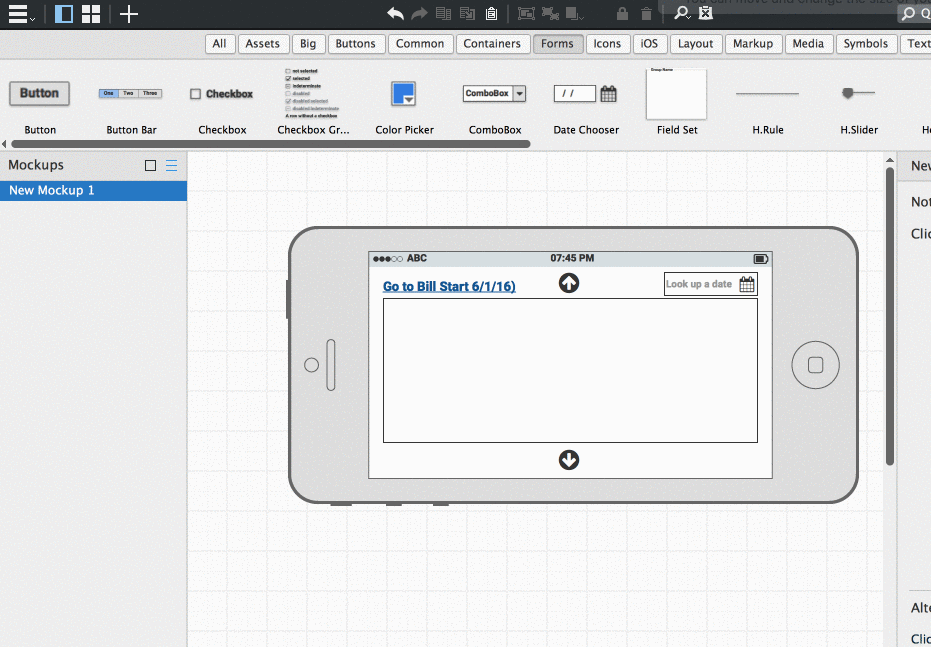Show the iOS category
The image size is (931, 647).
(649, 44)
